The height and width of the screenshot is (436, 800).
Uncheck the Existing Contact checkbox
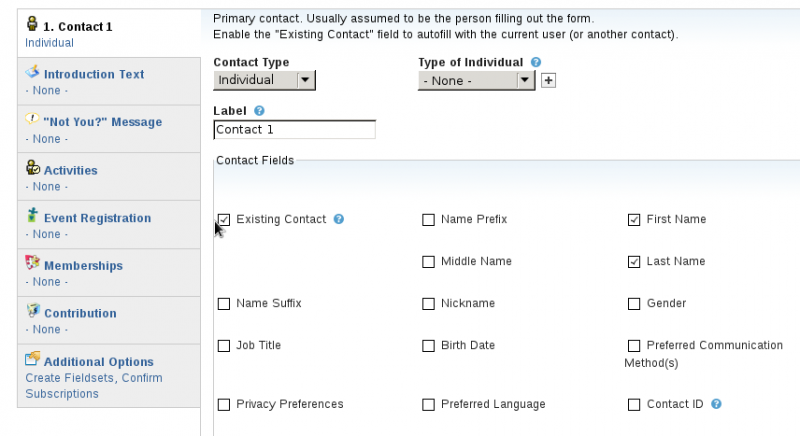[x=224, y=220]
